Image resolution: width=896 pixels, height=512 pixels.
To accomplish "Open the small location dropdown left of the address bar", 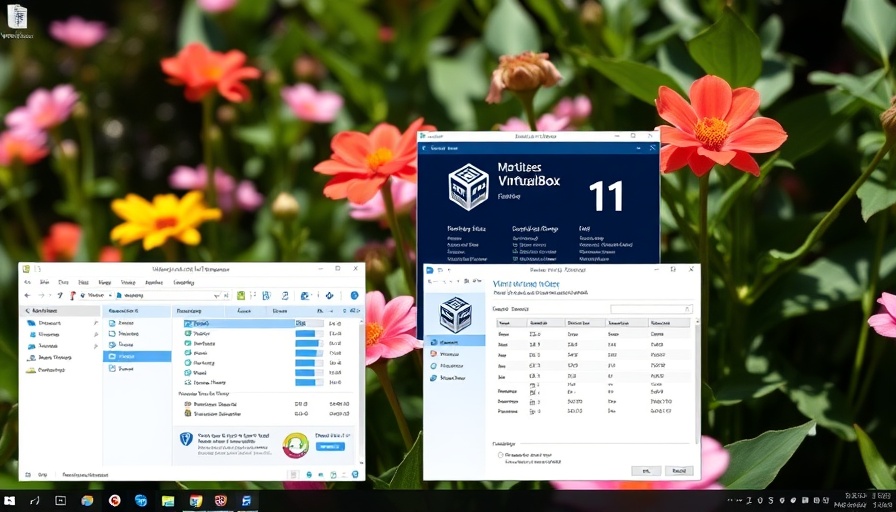I will [109, 296].
